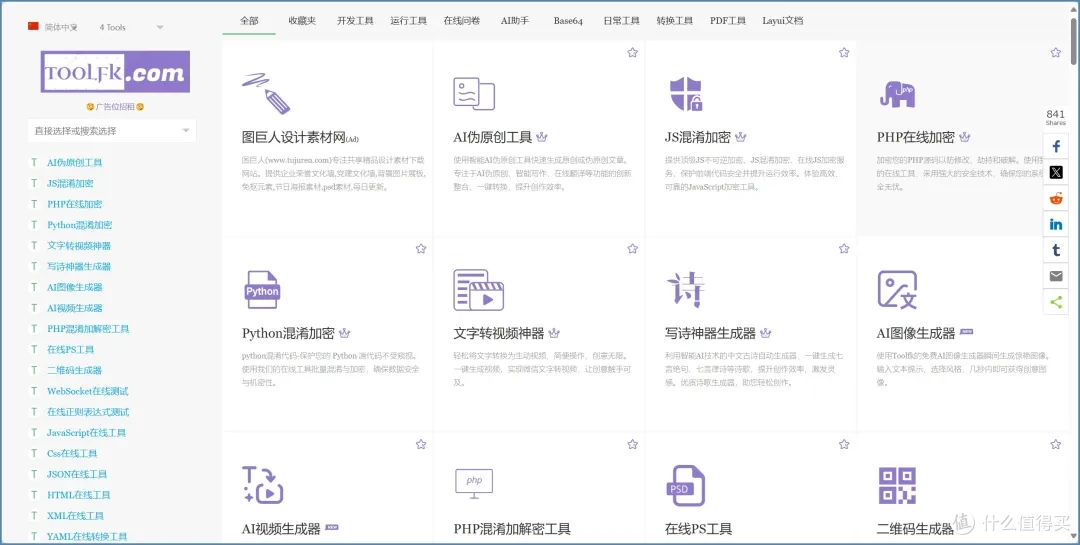The height and width of the screenshot is (545, 1080).
Task: Open Python混淆加密 sidebar link
Action: [79, 225]
